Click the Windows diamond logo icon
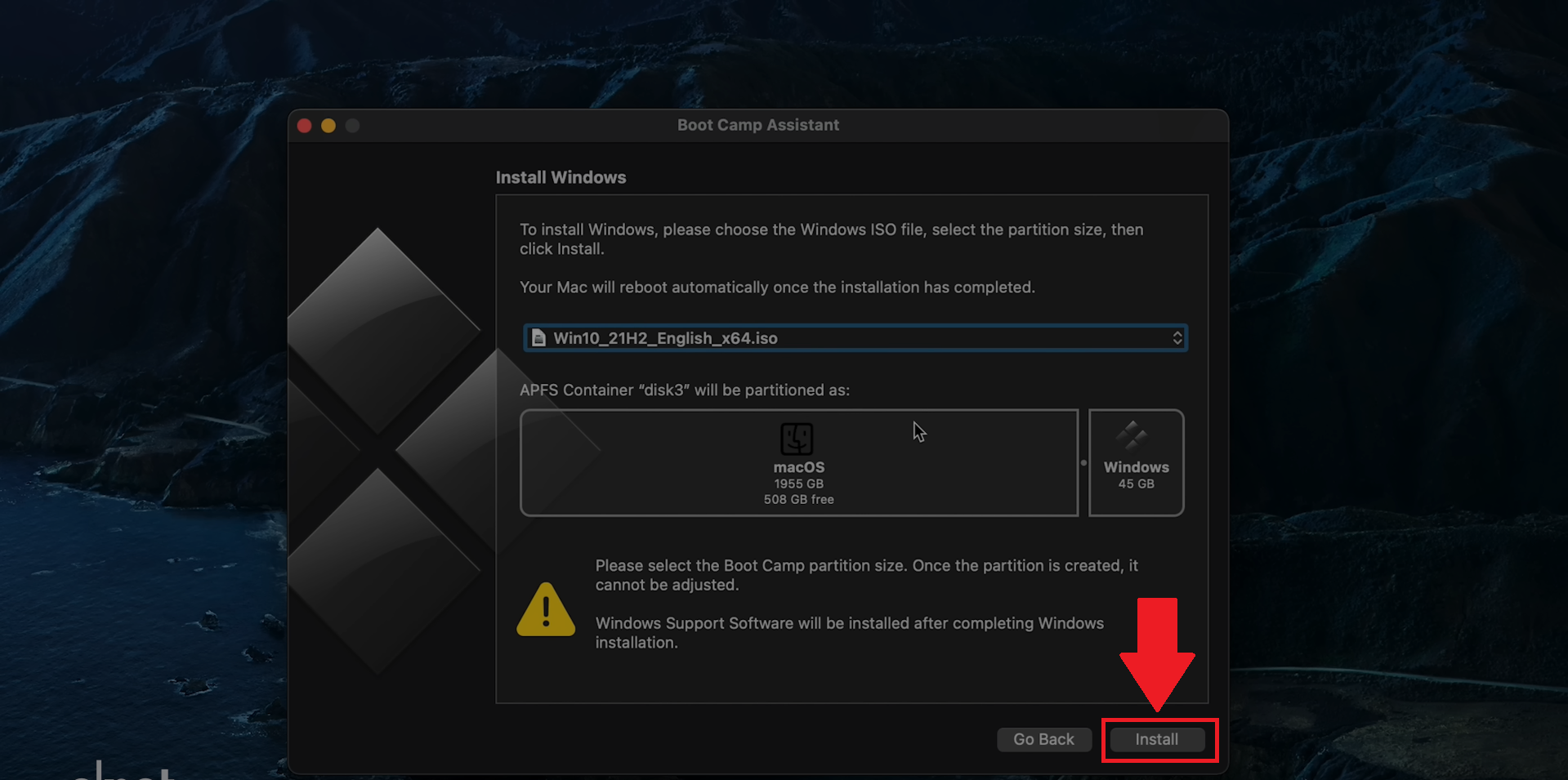Viewport: 1568px width, 780px height. pyautogui.click(x=1132, y=436)
